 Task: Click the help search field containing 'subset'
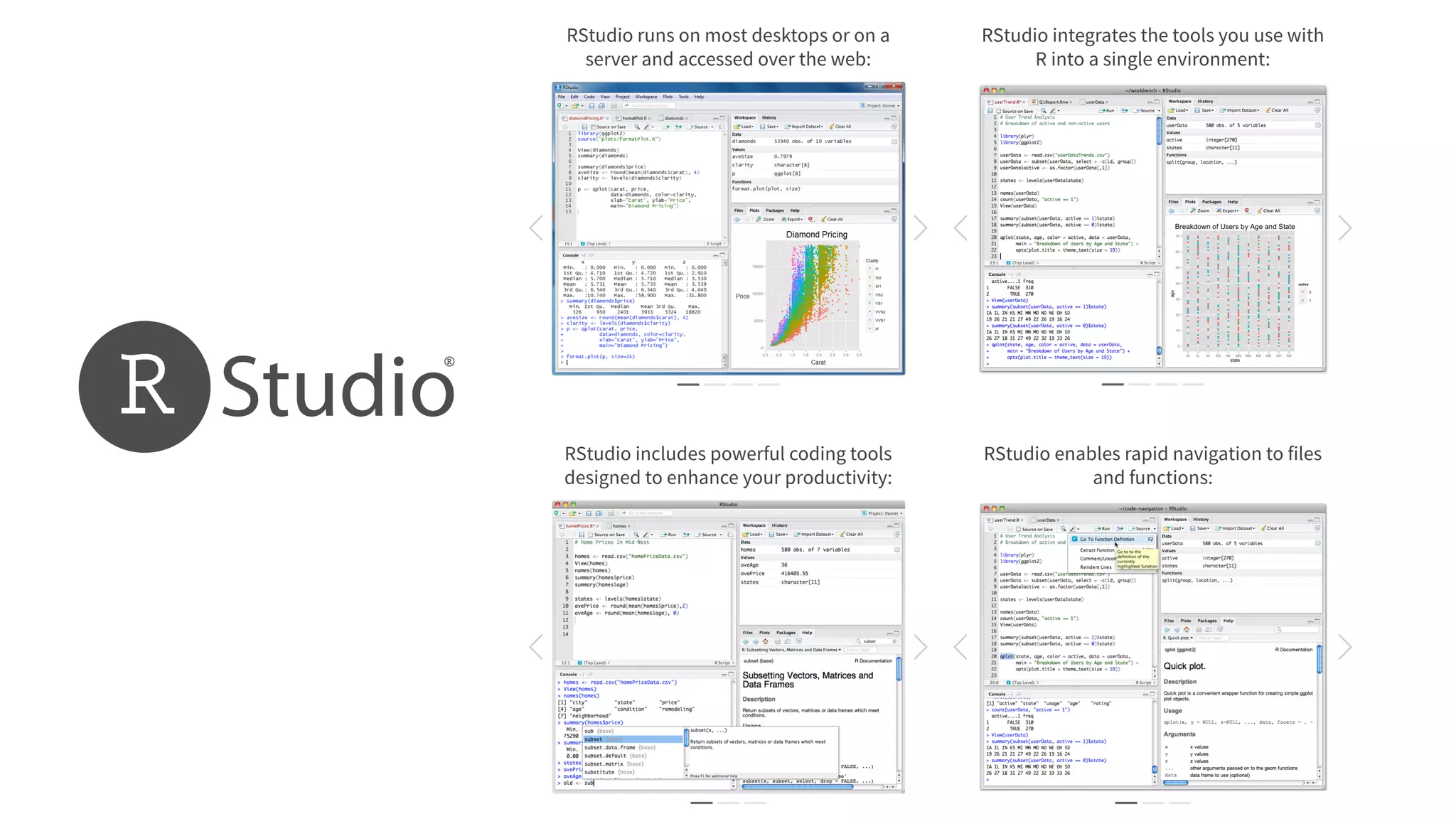[x=874, y=641]
